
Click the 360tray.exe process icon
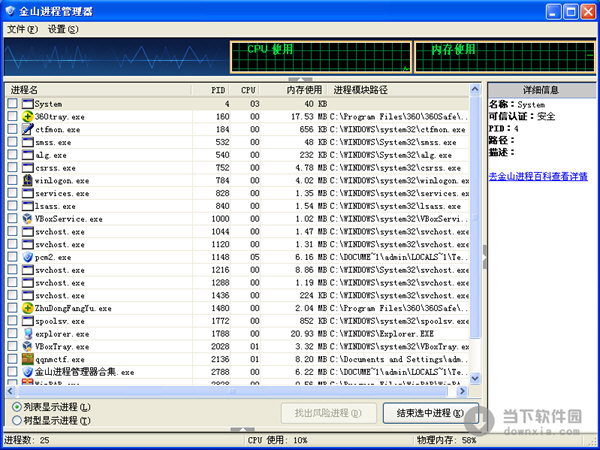28,116
